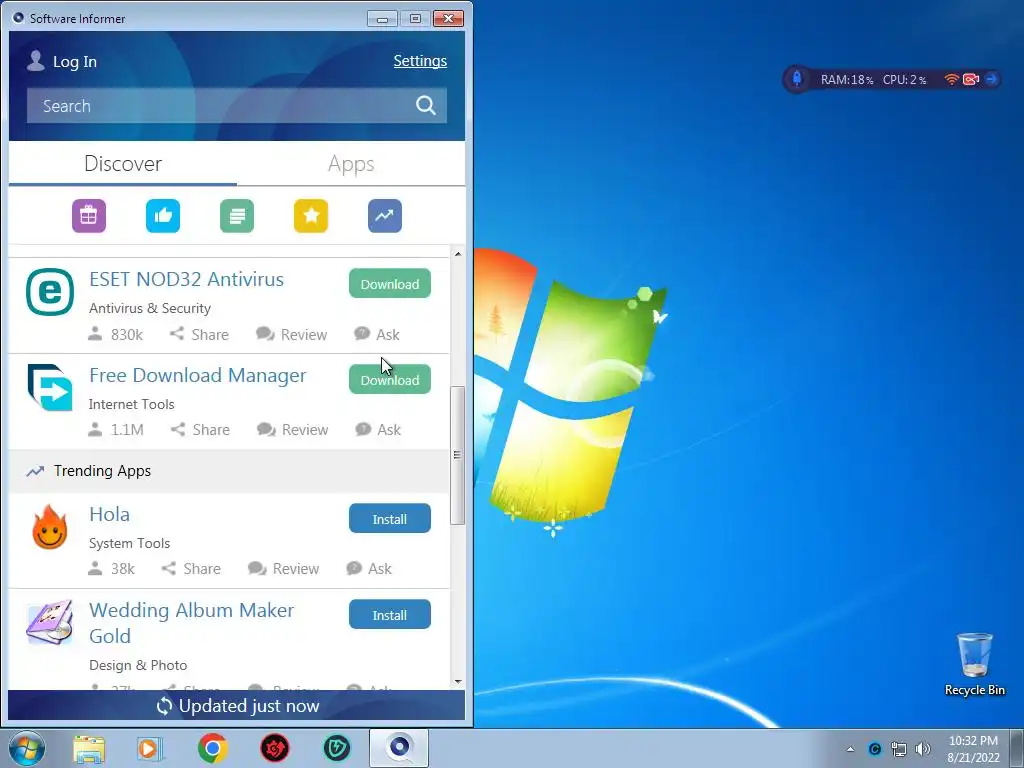Click the blue arrow in RAM widget

[991, 79]
